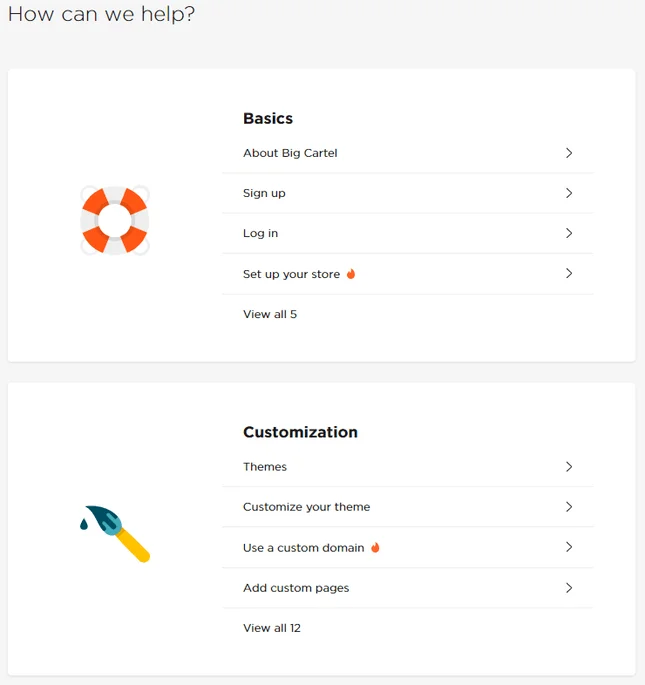Expand the About Big Cartel chevron
Image resolution: width=645 pixels, height=685 pixels.
click(x=569, y=153)
